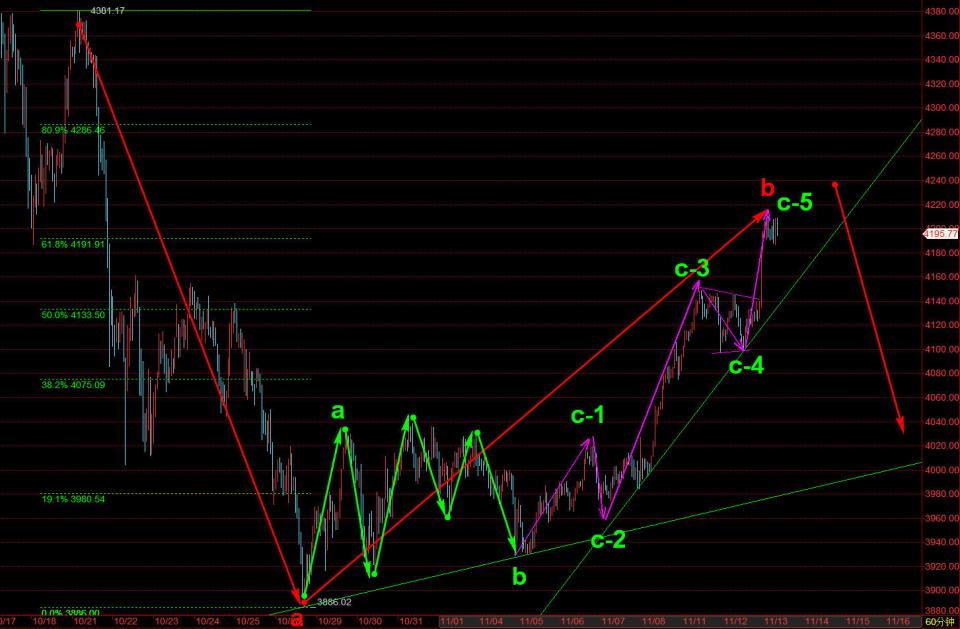The height and width of the screenshot is (629, 960).
Task: Click the red wave label b
Action: [x=768, y=187]
